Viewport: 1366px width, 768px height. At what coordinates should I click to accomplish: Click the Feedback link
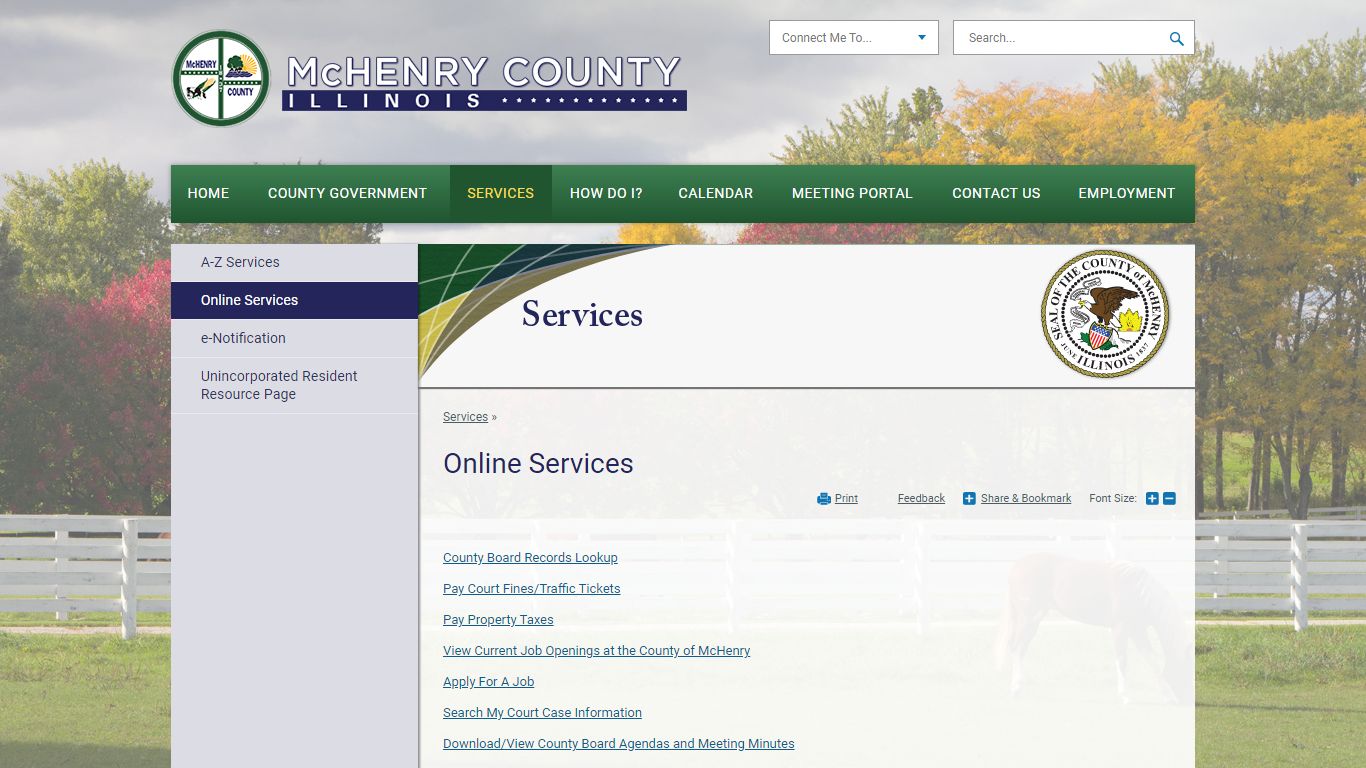coord(921,498)
